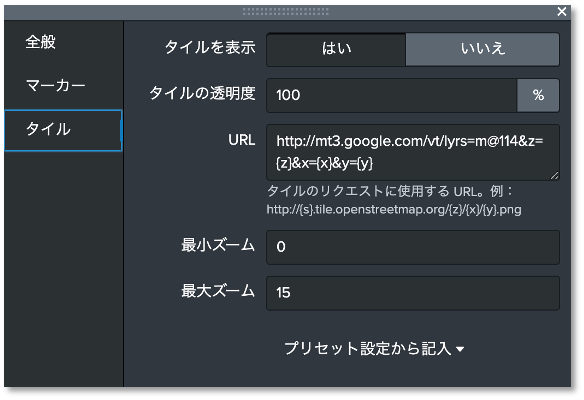Click the URL field label
Screen dimensions: 584x400
[242, 140]
